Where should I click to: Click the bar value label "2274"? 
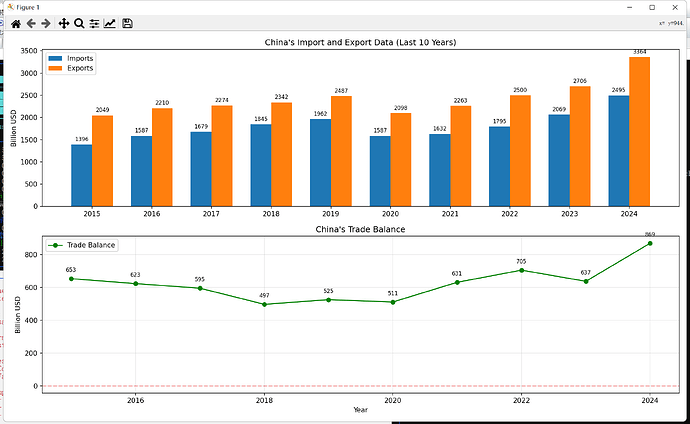(222, 100)
